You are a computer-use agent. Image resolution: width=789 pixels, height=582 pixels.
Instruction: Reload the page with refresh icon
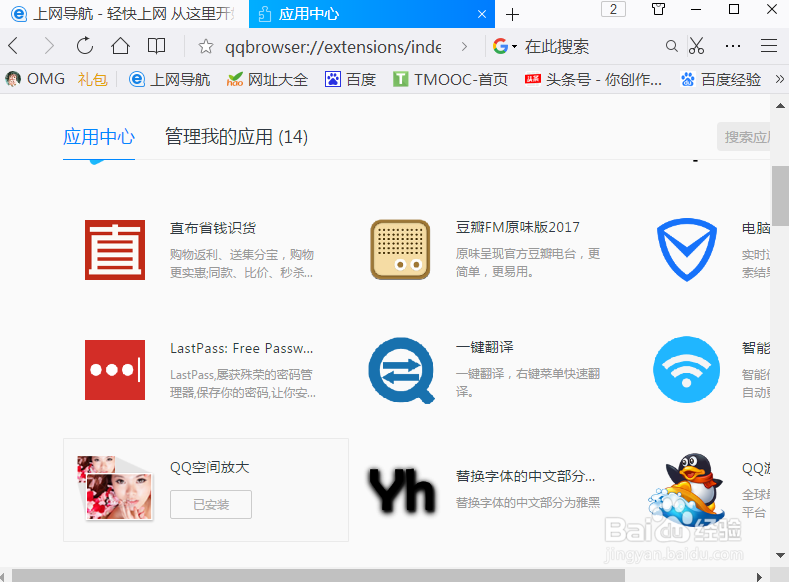(x=85, y=46)
